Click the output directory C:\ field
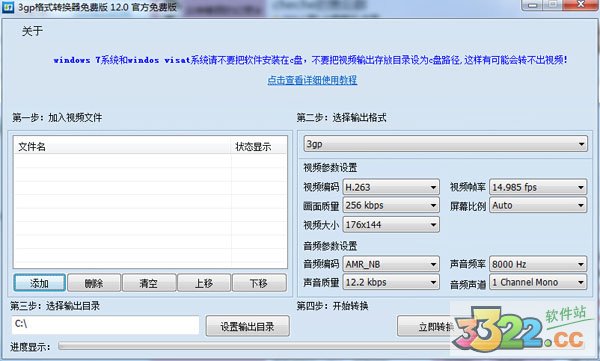The height and width of the screenshot is (361, 600). [105, 325]
